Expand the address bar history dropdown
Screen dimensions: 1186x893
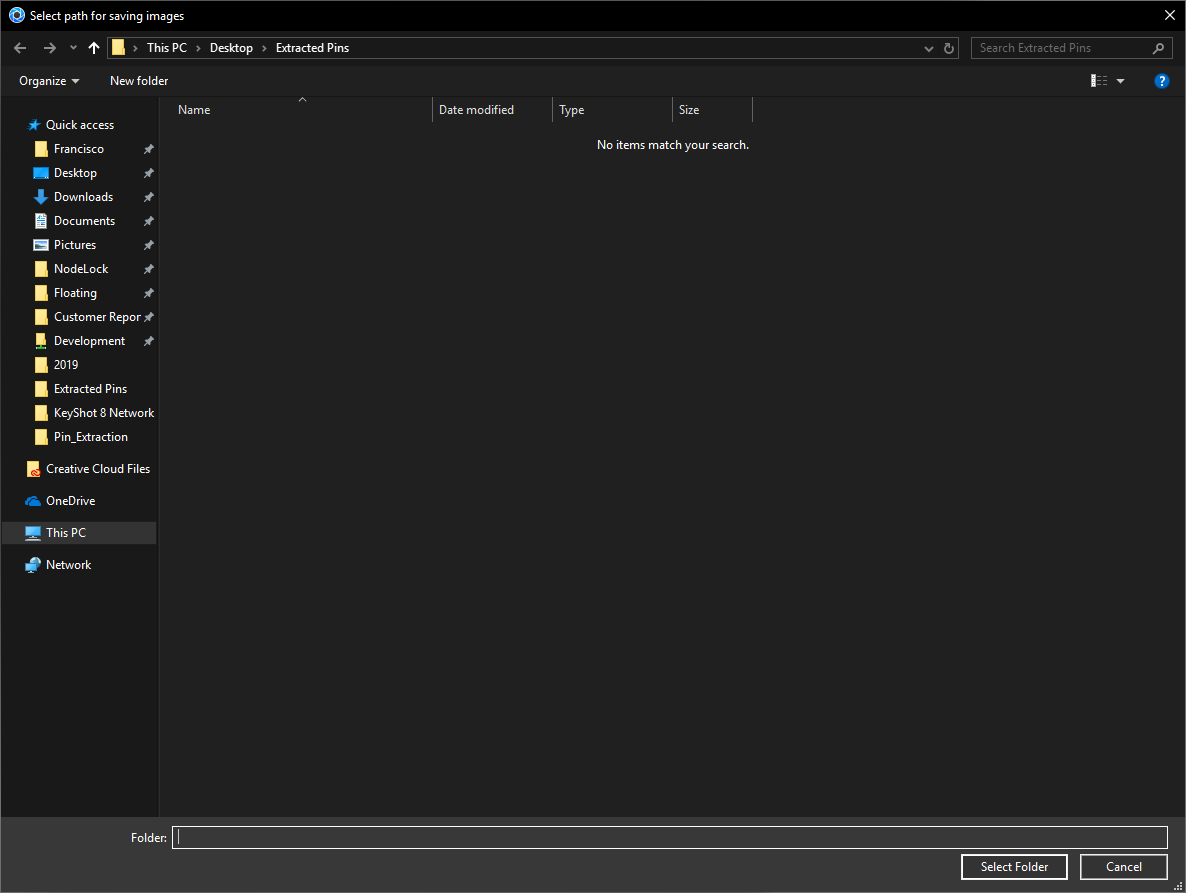pos(927,47)
